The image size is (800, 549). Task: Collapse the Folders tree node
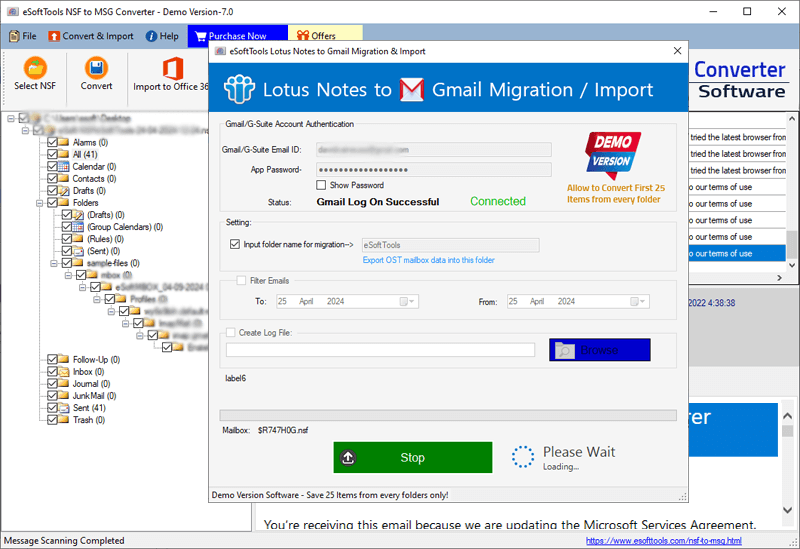click(37, 203)
